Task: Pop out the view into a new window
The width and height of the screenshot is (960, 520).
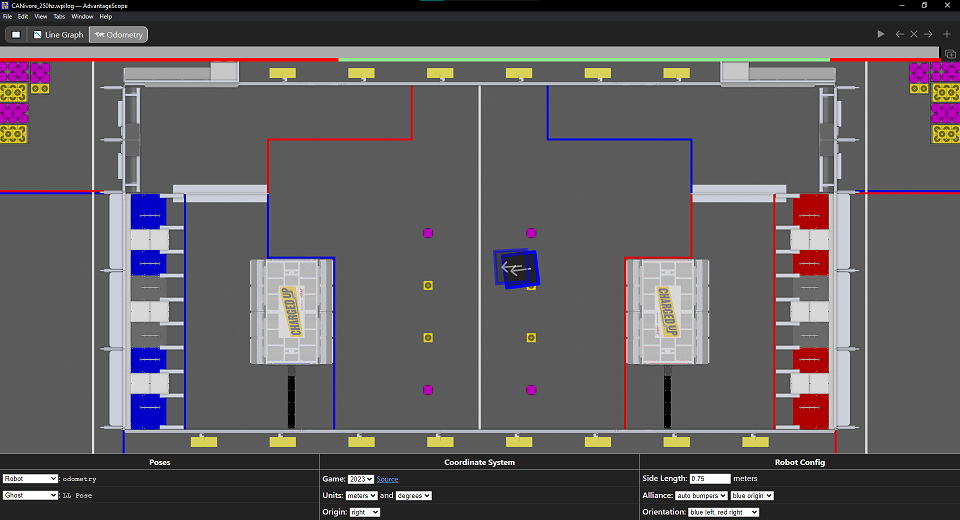Action: [950, 54]
